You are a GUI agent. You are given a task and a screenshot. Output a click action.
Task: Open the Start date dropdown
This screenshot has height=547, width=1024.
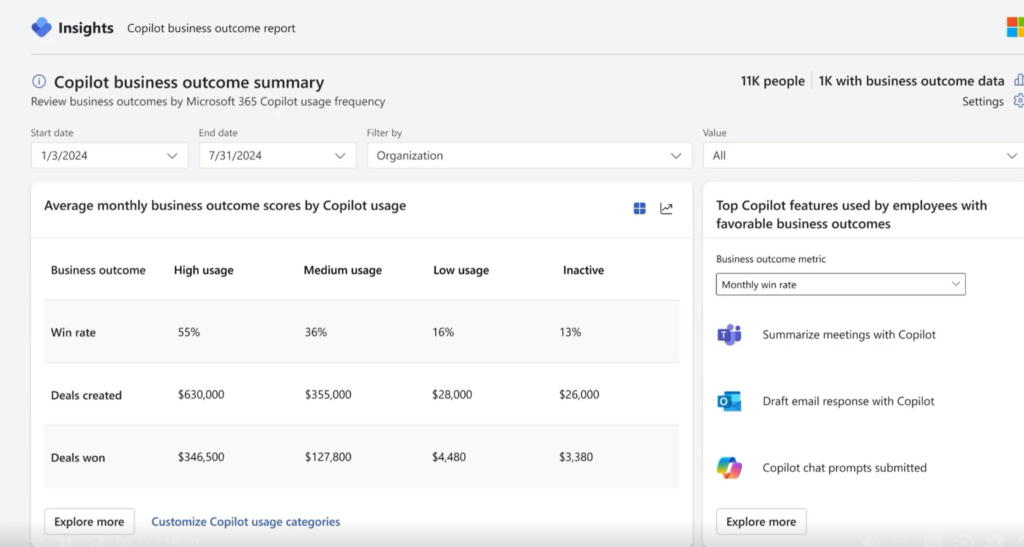tap(110, 155)
